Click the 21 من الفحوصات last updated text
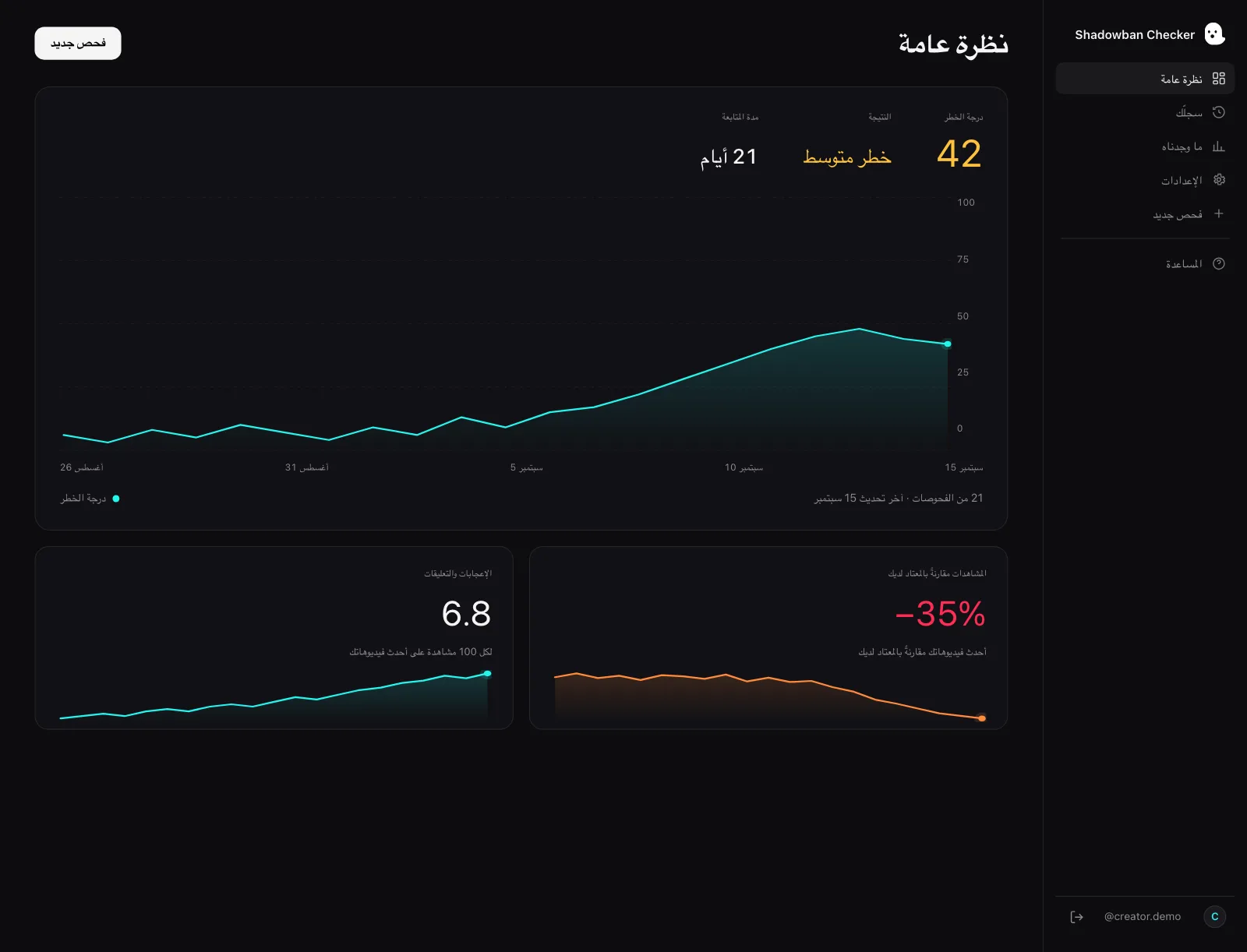The width and height of the screenshot is (1247, 952). 899,498
